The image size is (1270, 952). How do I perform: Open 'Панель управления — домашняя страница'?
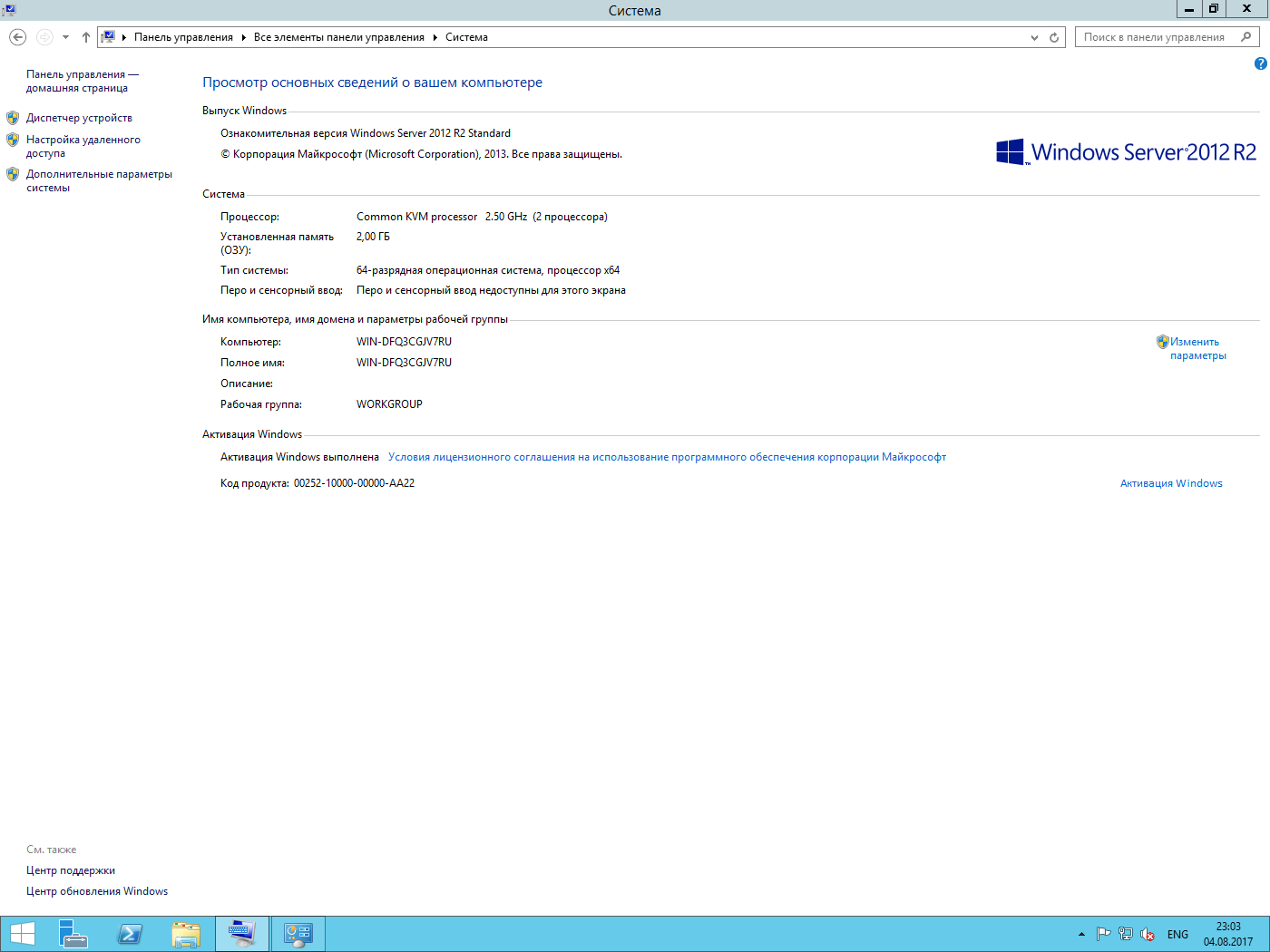(x=83, y=81)
